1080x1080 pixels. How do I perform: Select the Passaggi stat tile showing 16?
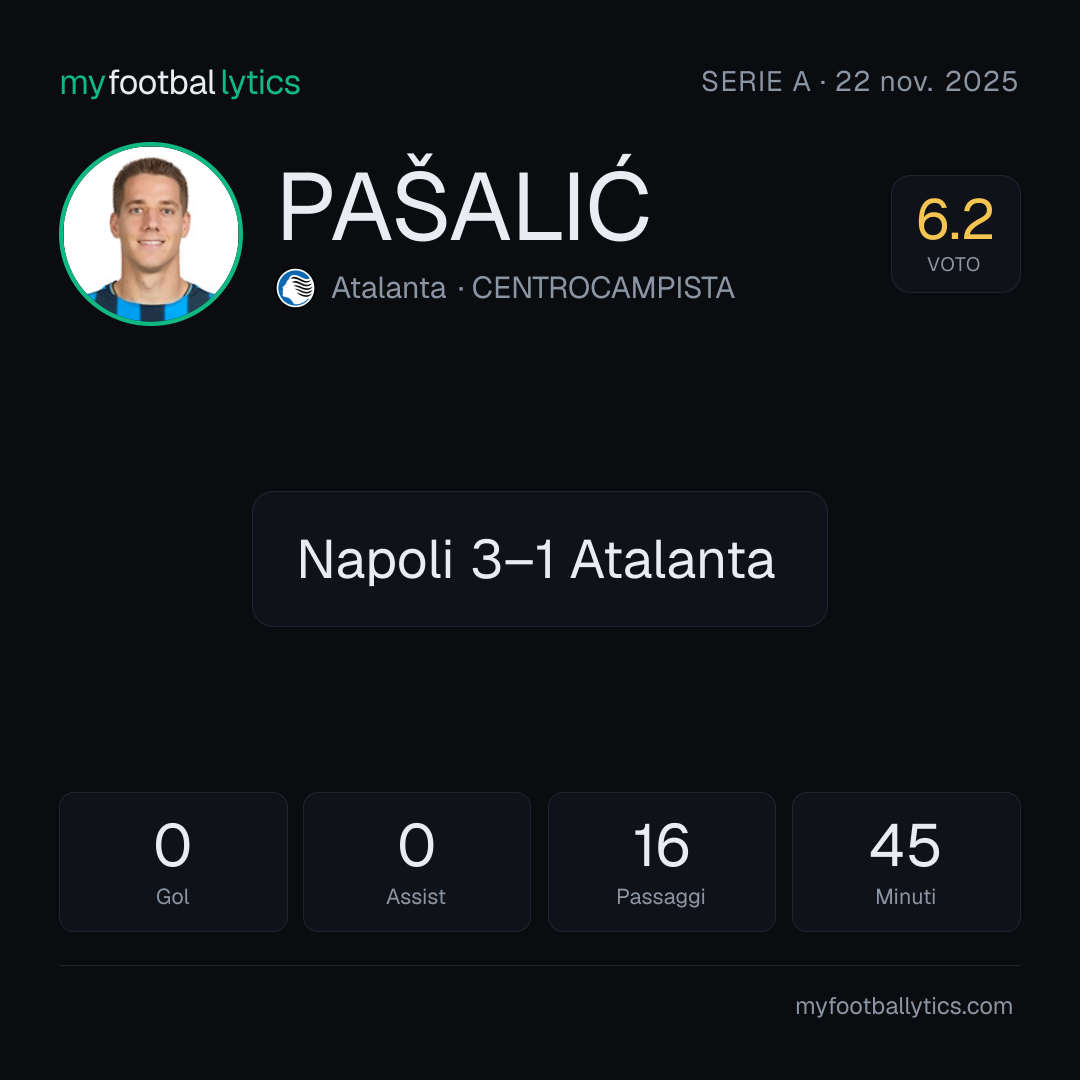(661, 862)
